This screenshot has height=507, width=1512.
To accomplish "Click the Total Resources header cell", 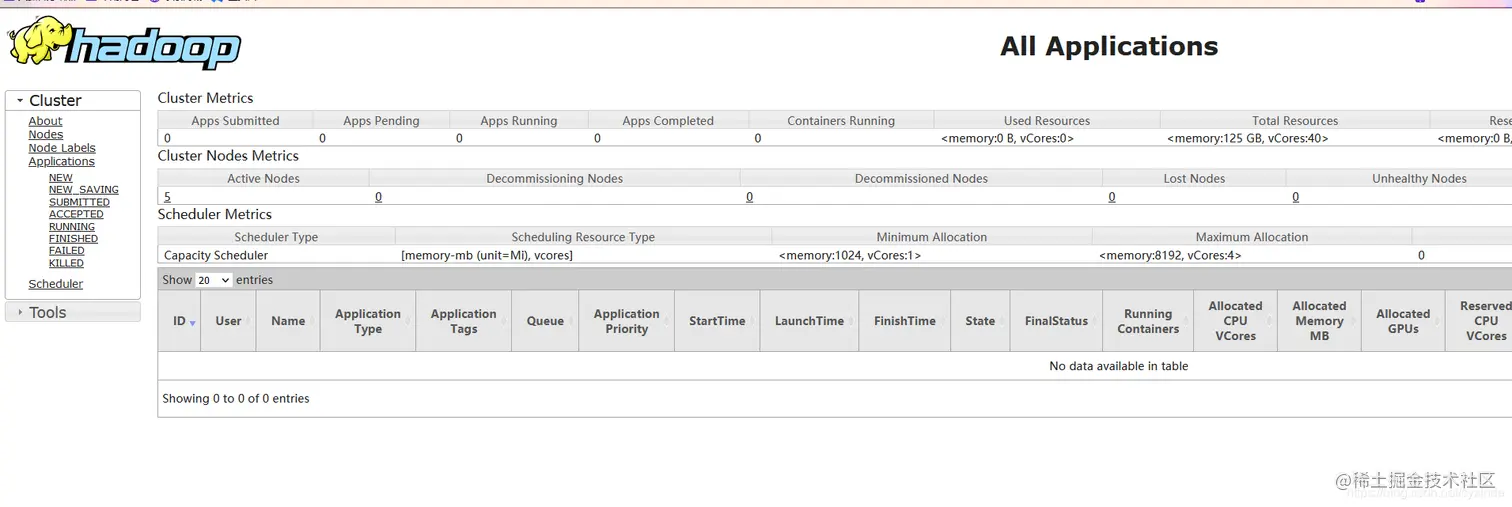I will point(1295,121).
